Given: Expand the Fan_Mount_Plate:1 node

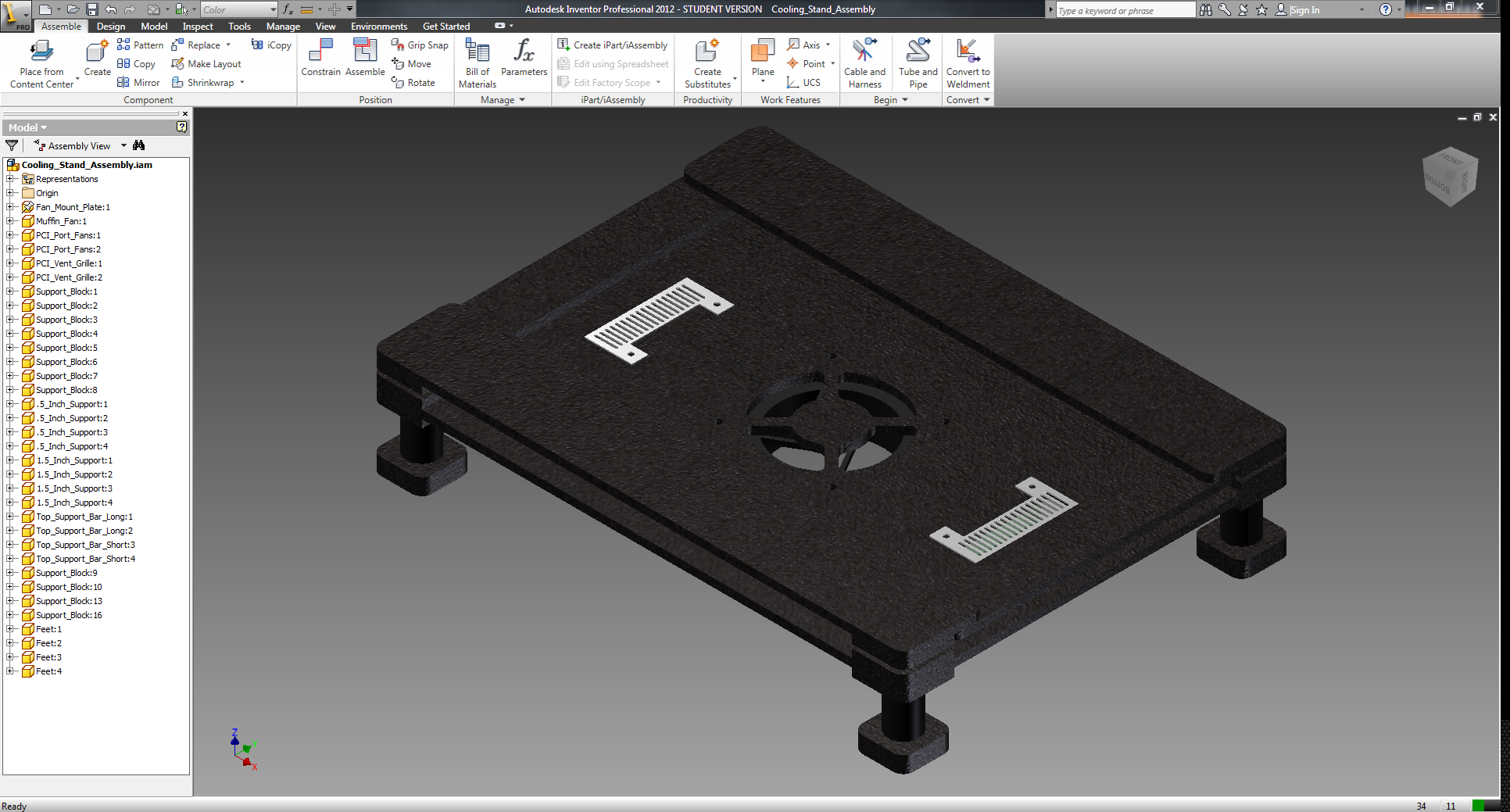Looking at the screenshot, I should (10, 207).
